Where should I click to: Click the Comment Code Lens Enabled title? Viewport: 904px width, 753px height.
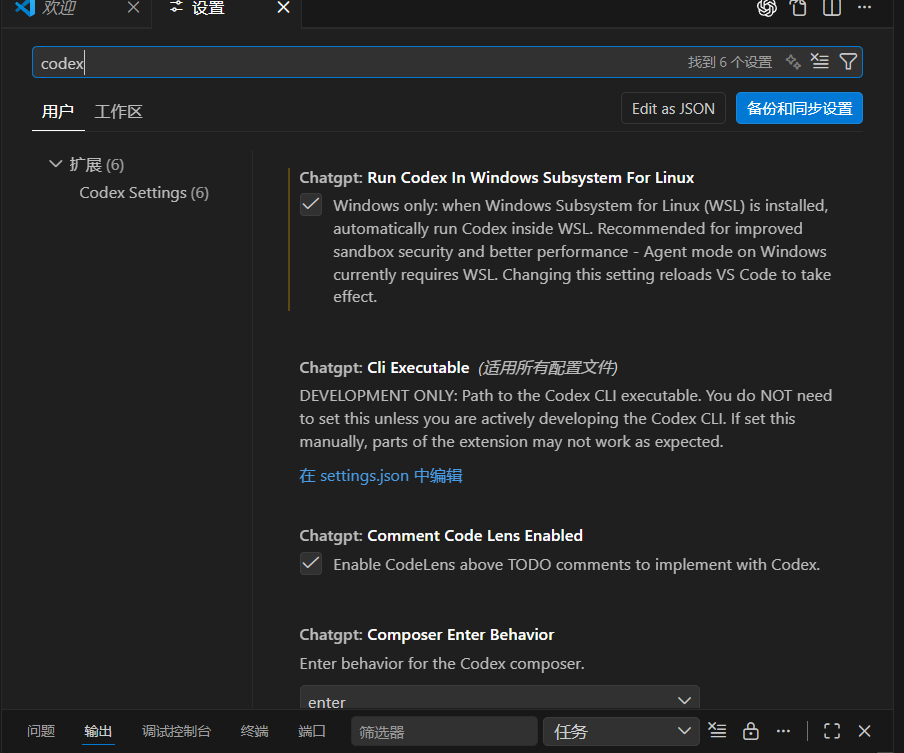441,536
